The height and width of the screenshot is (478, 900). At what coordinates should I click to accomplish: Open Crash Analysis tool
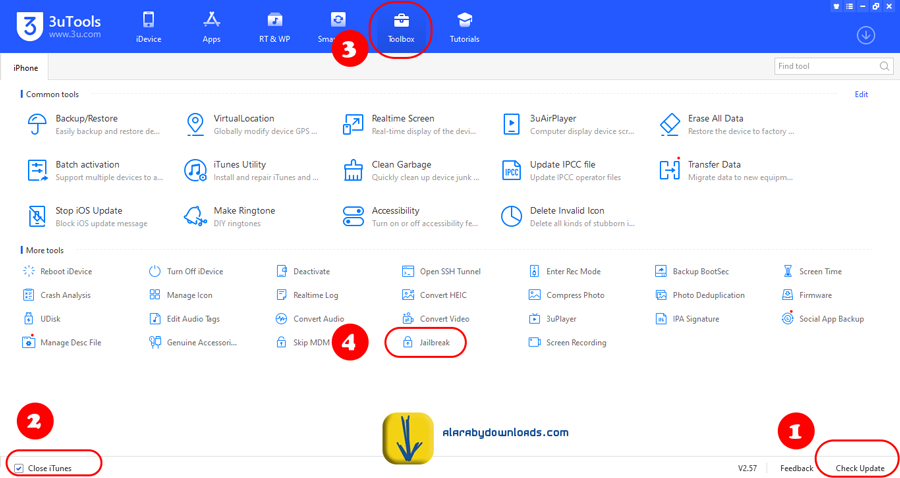(x=56, y=295)
